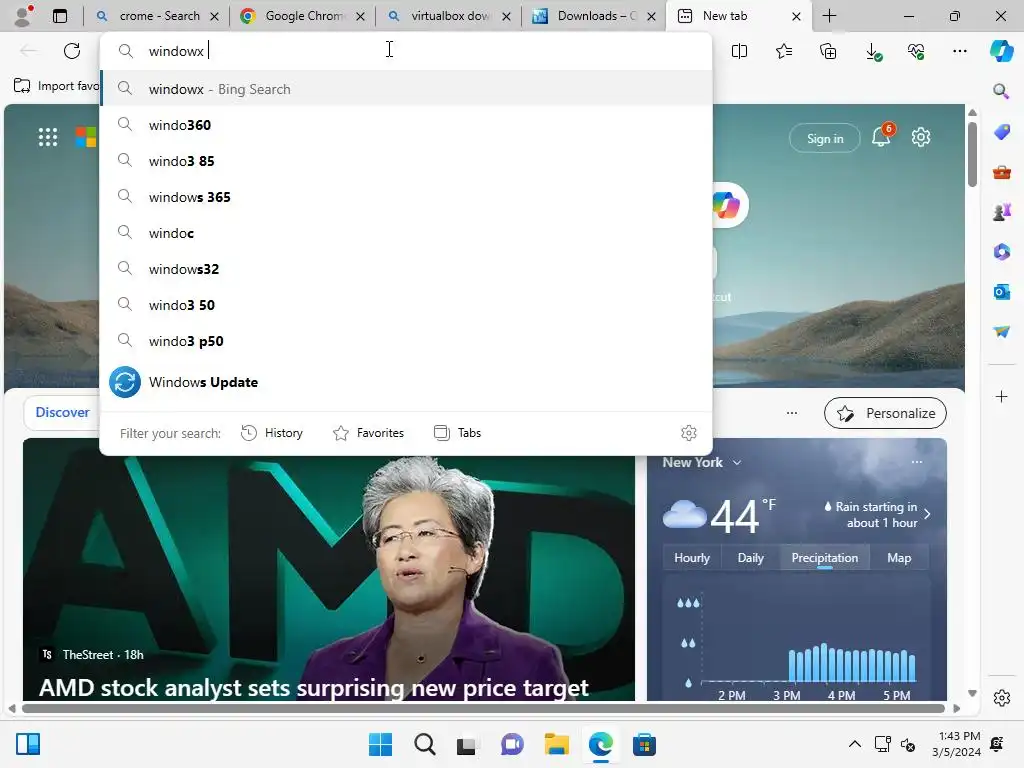The width and height of the screenshot is (1024, 768).
Task: Switch weather card to Map
Action: 899,558
